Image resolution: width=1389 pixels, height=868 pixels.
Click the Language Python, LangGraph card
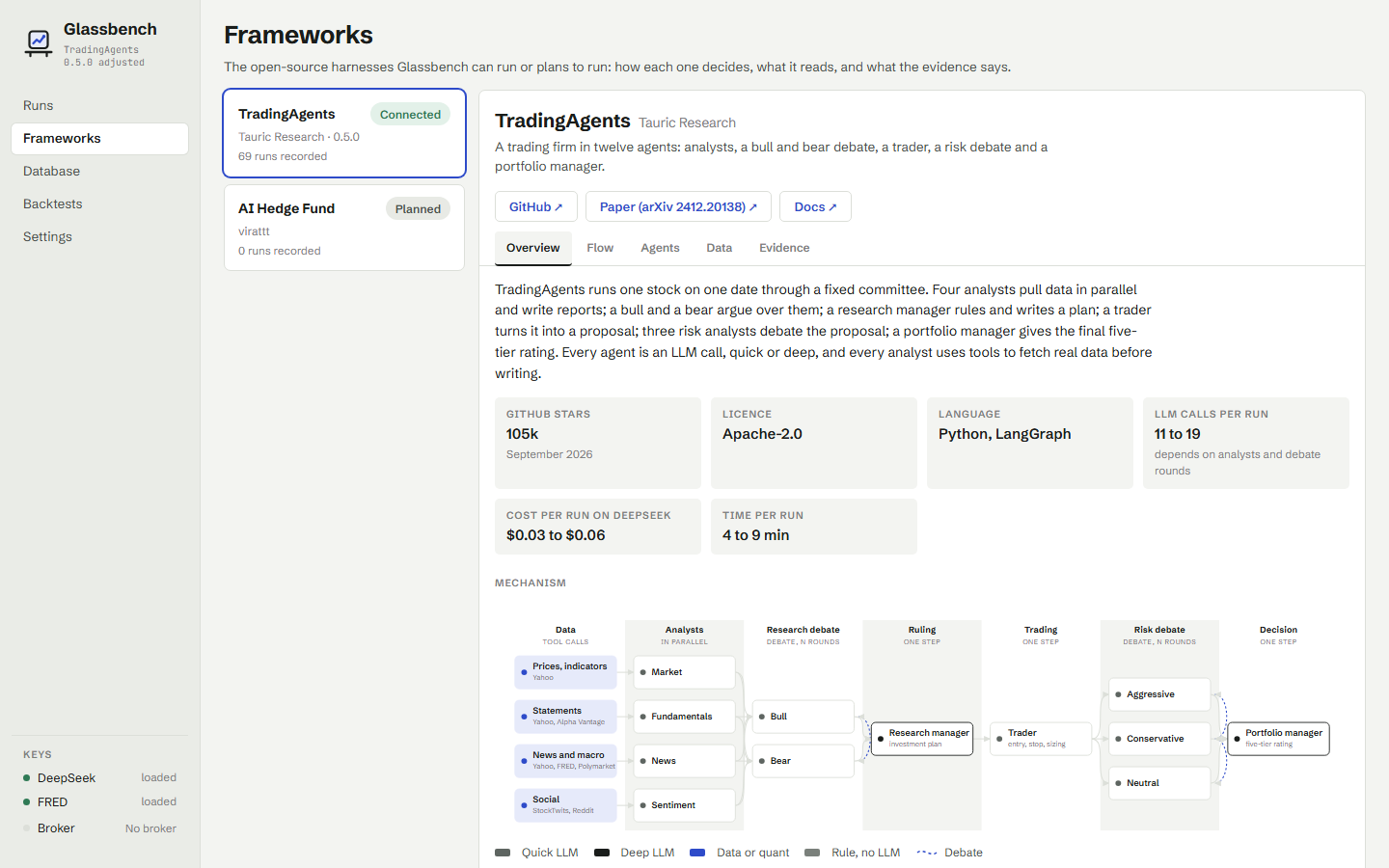pos(1030,443)
